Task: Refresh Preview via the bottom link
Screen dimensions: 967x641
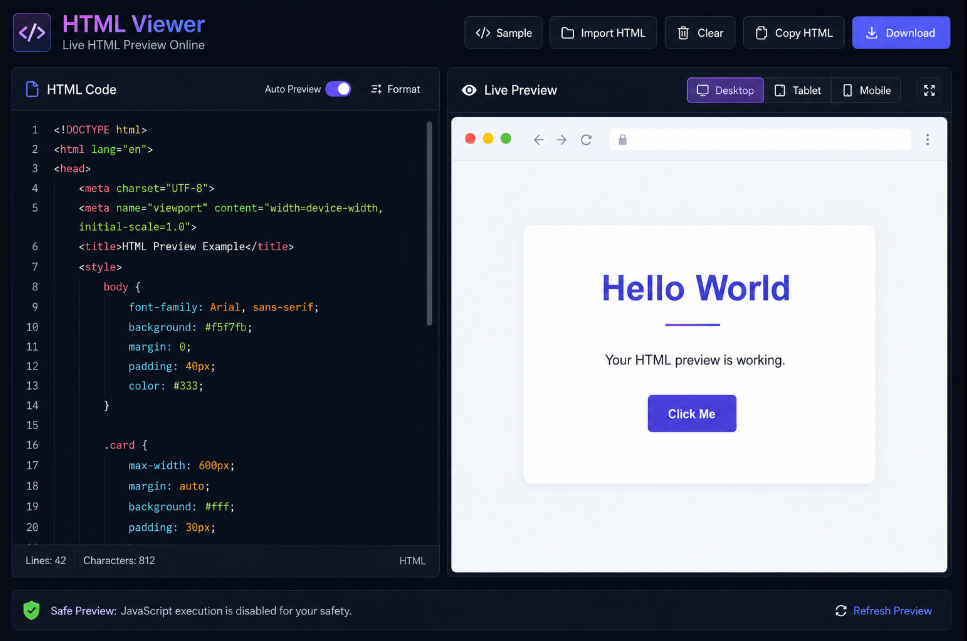Action: click(883, 610)
